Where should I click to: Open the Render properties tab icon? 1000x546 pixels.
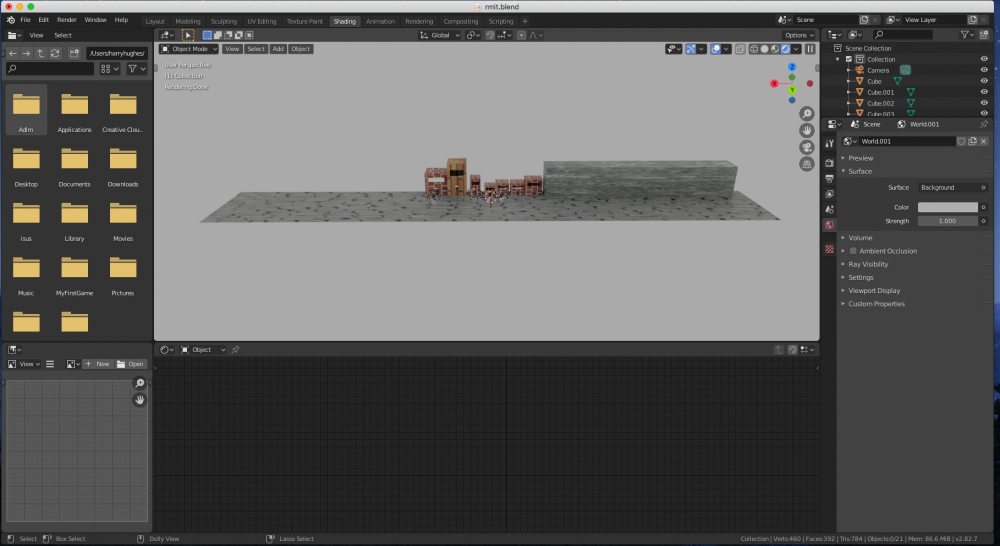tap(829, 163)
